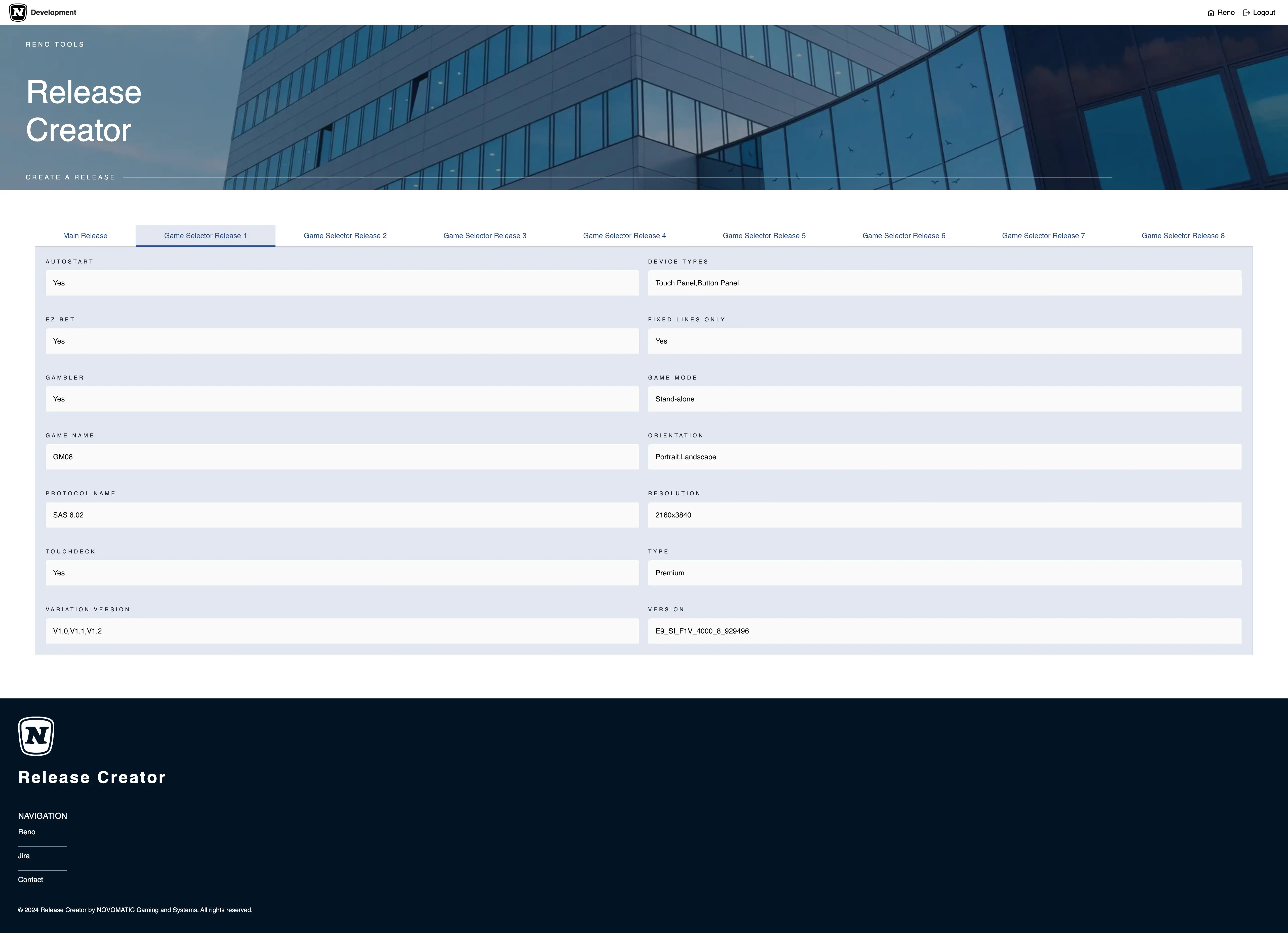
Task: Click the Contact footer link
Action: (31, 880)
